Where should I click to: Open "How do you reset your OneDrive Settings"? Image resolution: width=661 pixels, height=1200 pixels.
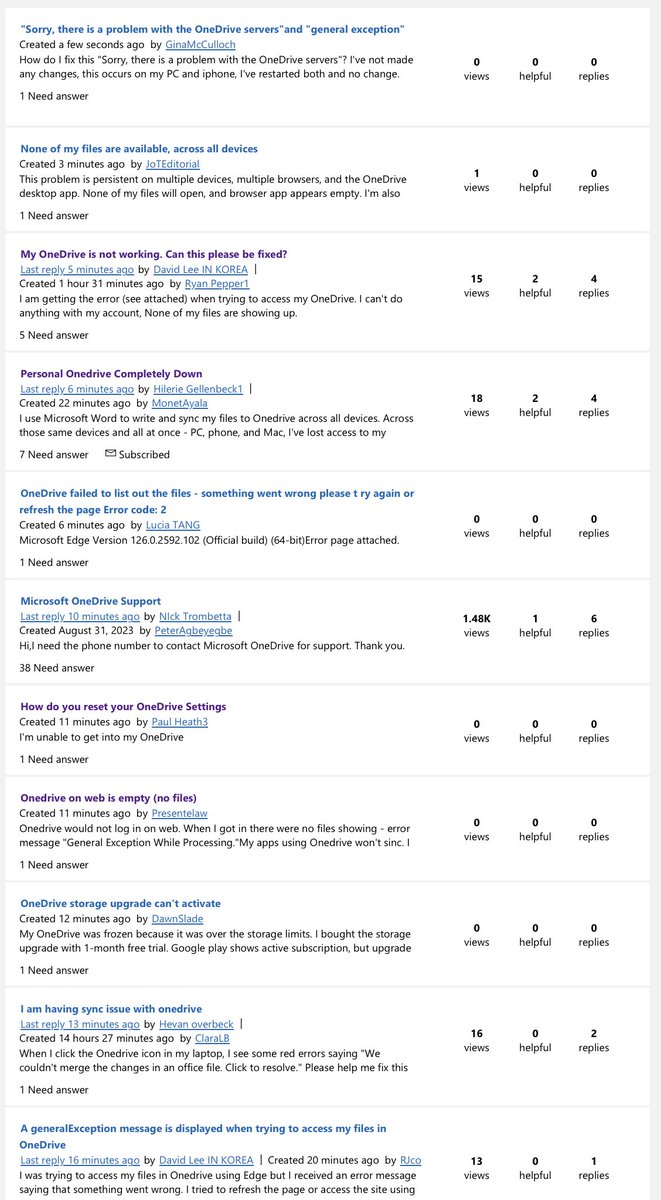point(123,707)
